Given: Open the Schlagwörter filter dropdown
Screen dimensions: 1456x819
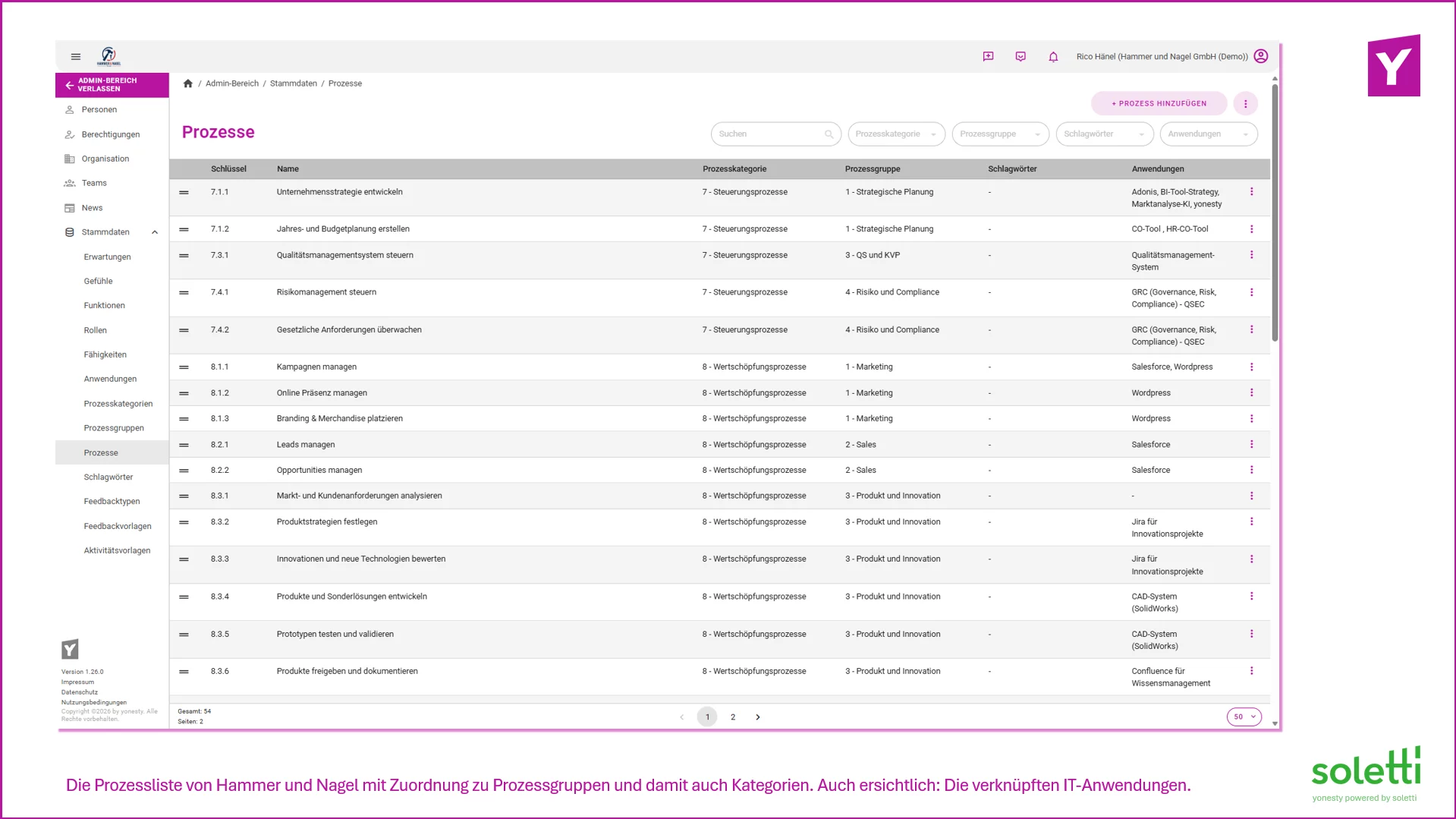Looking at the screenshot, I should (x=1104, y=134).
